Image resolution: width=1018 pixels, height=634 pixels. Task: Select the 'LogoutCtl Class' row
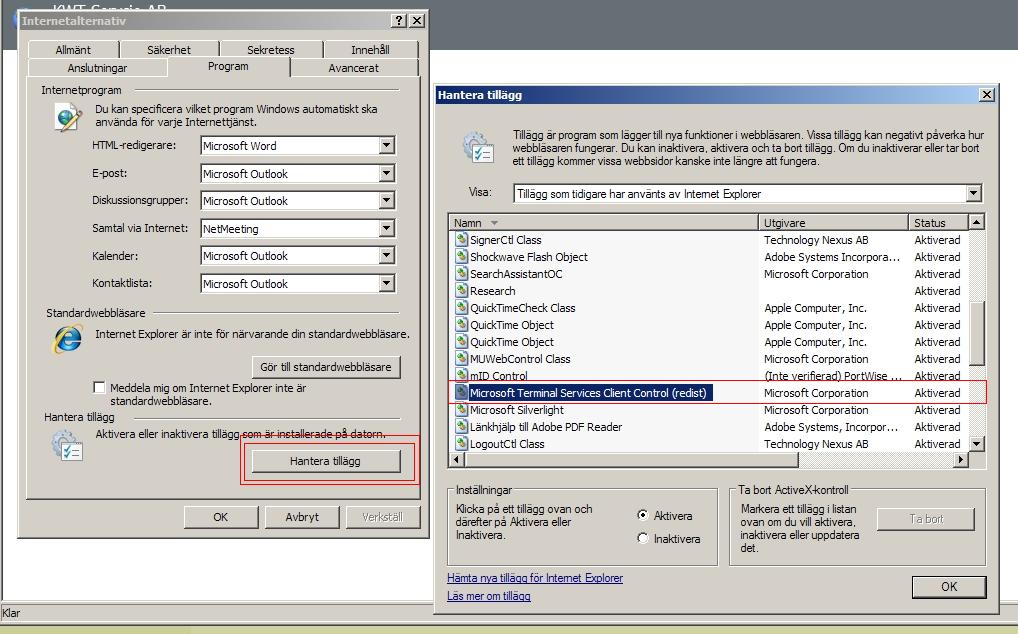(708, 444)
